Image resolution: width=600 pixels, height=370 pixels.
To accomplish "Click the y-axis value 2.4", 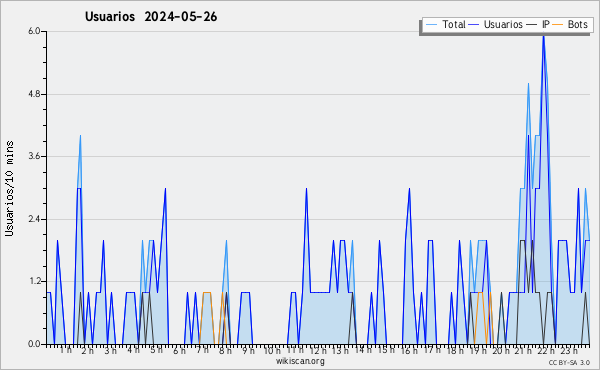I will click(34, 219).
